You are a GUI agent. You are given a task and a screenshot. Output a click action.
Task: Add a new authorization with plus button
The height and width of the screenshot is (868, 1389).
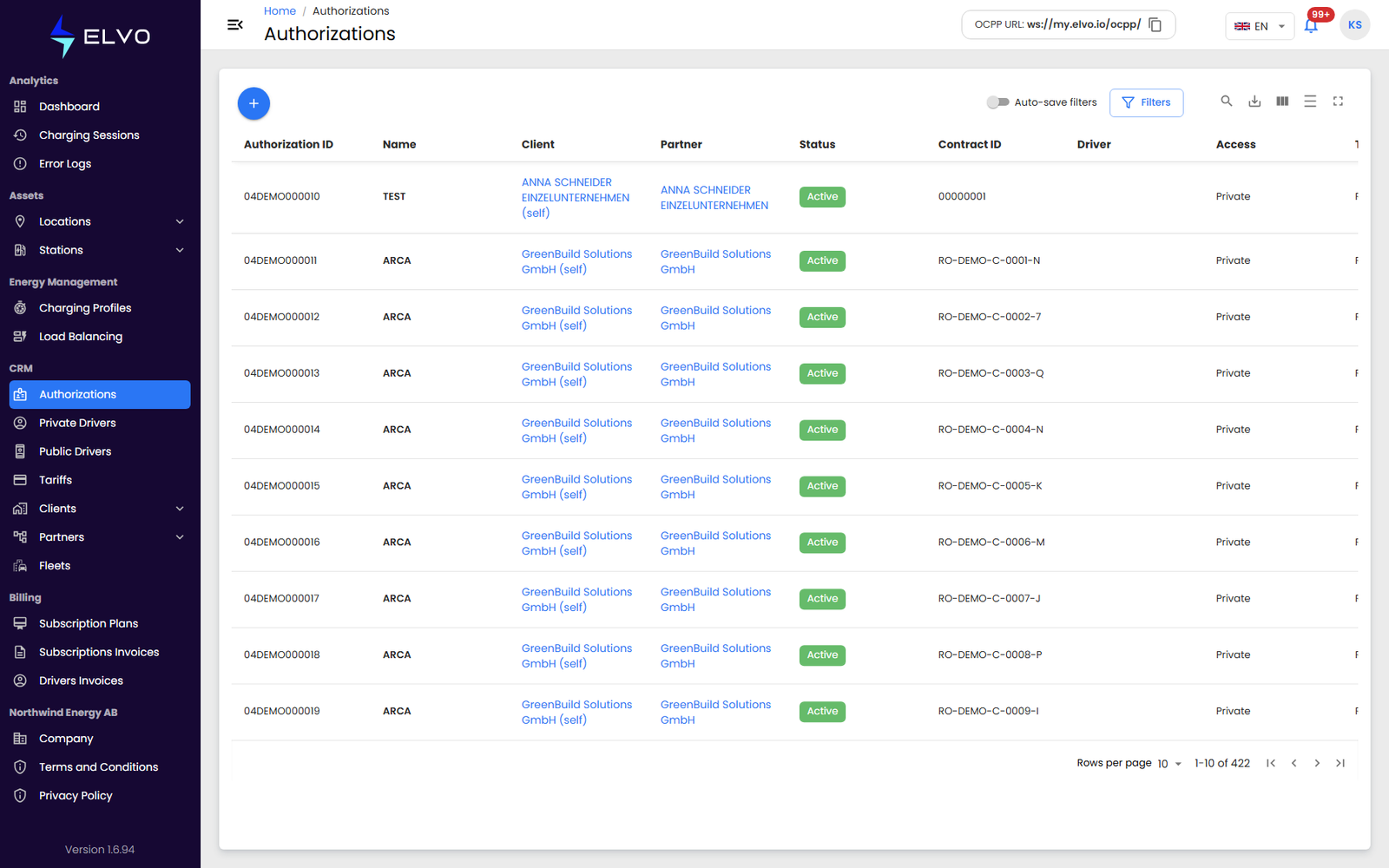click(x=253, y=103)
